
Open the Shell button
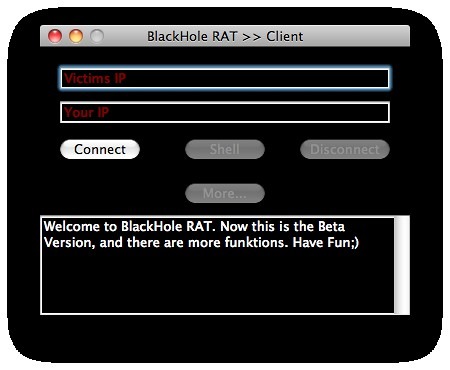pyautogui.click(x=225, y=149)
